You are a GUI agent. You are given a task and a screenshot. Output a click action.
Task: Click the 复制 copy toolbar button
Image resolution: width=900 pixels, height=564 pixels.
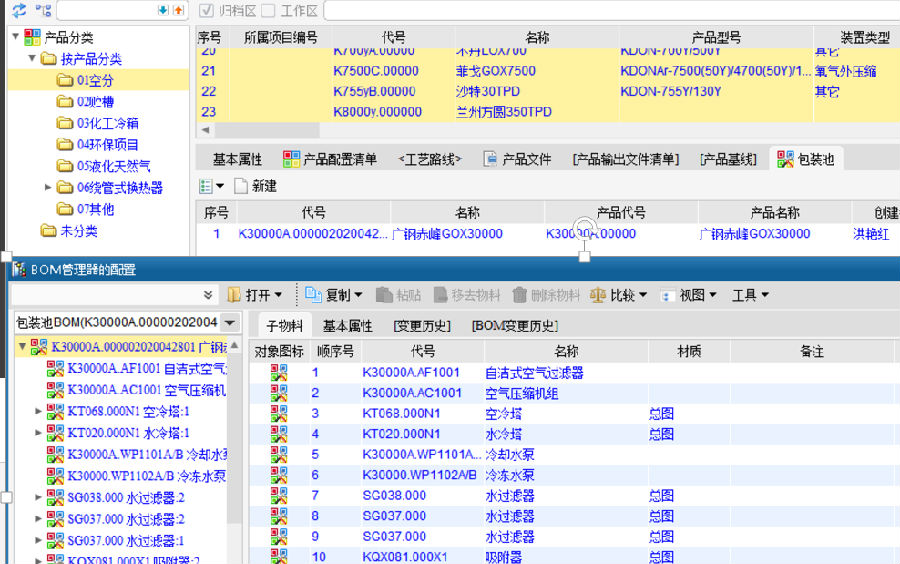click(x=336, y=295)
